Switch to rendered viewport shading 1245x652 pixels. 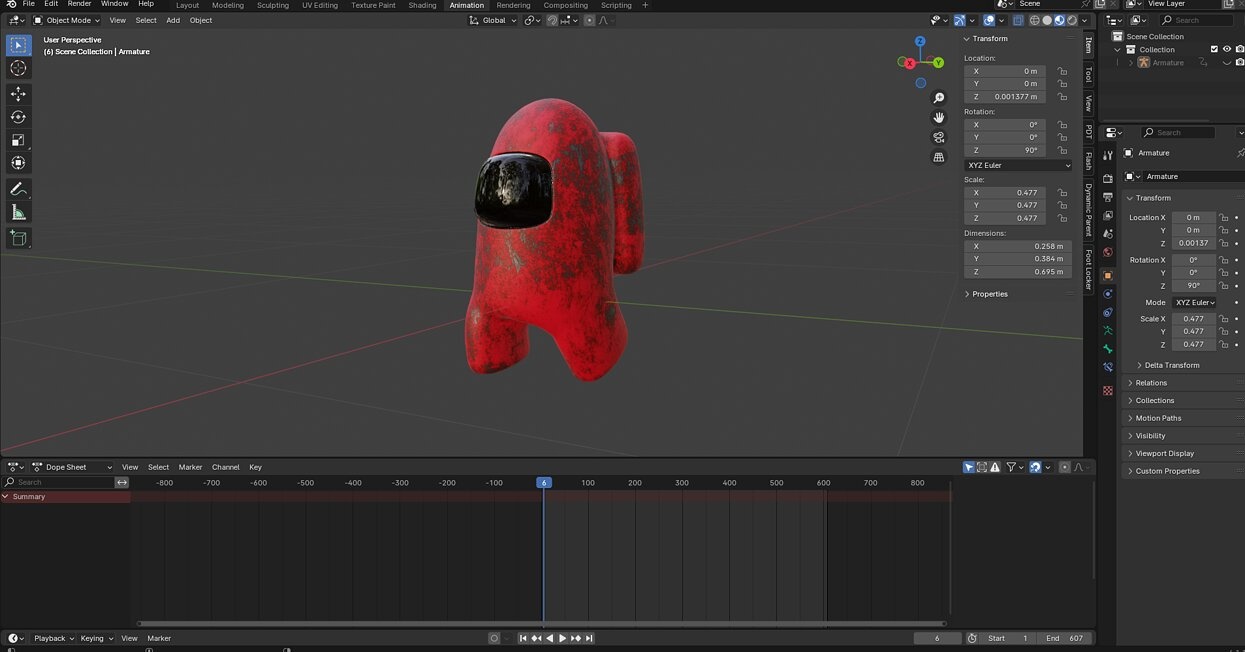coord(1072,20)
